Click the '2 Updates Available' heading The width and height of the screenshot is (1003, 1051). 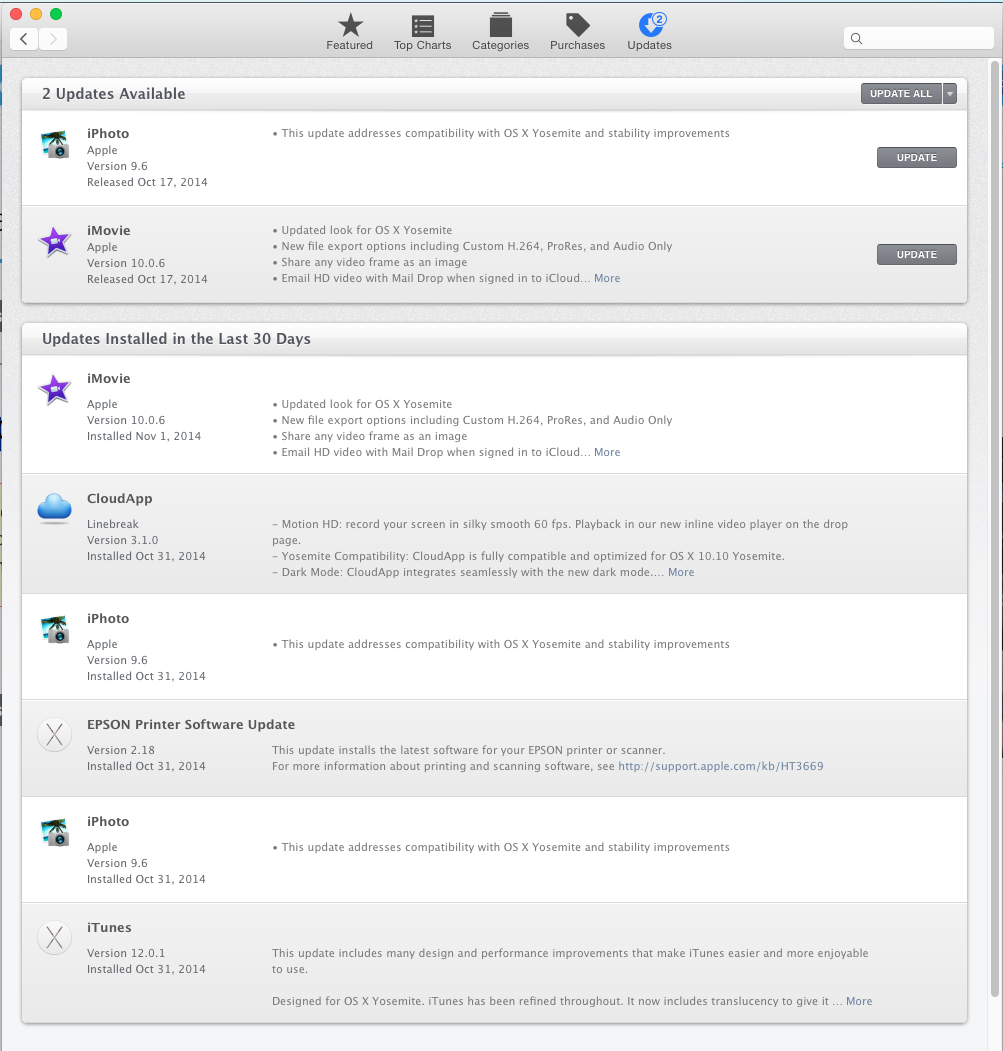pos(113,94)
